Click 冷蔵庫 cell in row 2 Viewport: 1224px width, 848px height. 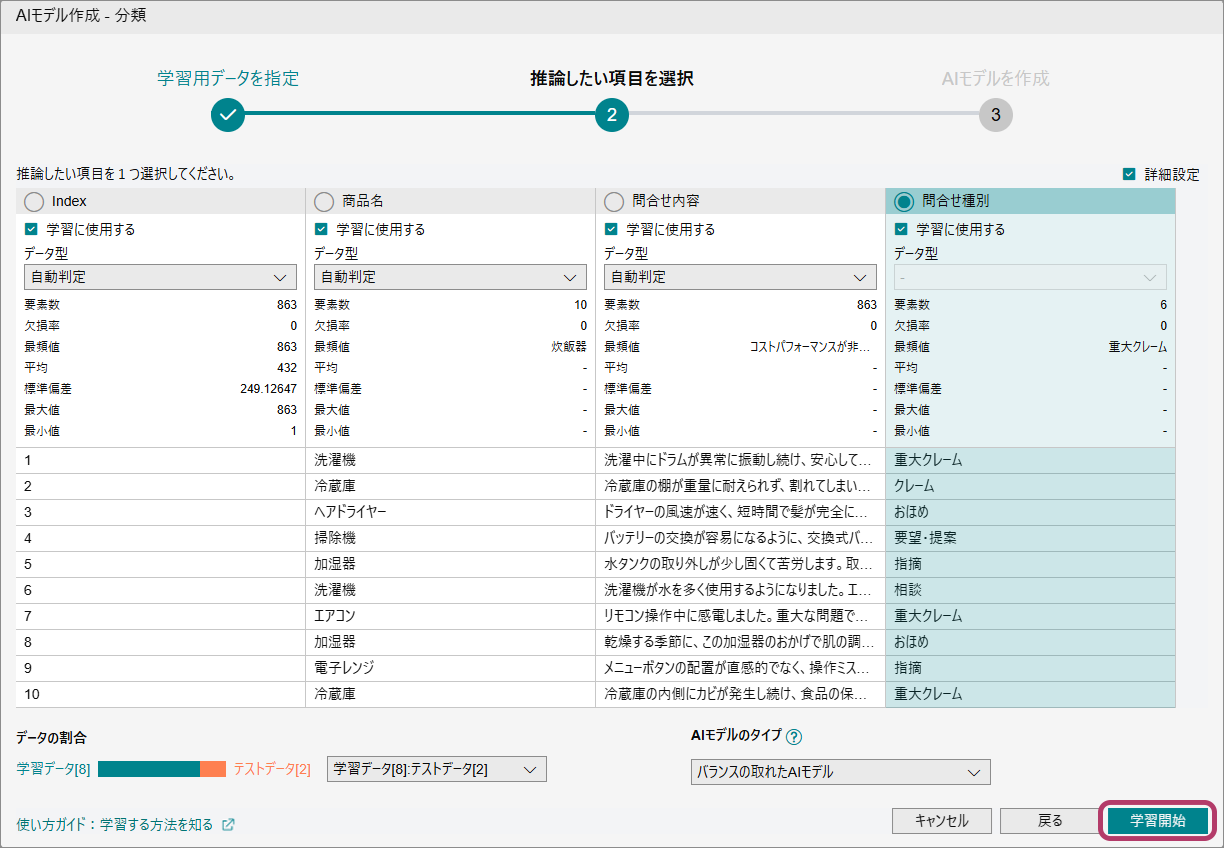450,486
